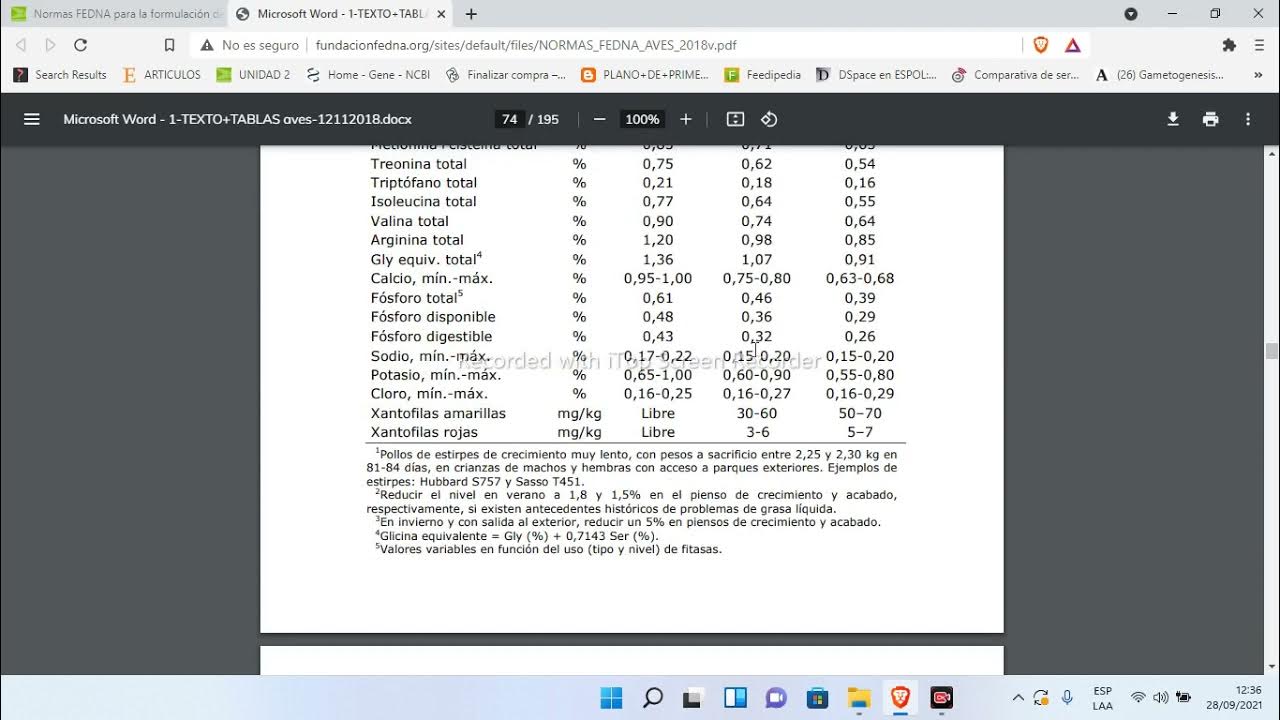Click the 100% zoom level field
This screenshot has height=720, width=1280.
[642, 119]
